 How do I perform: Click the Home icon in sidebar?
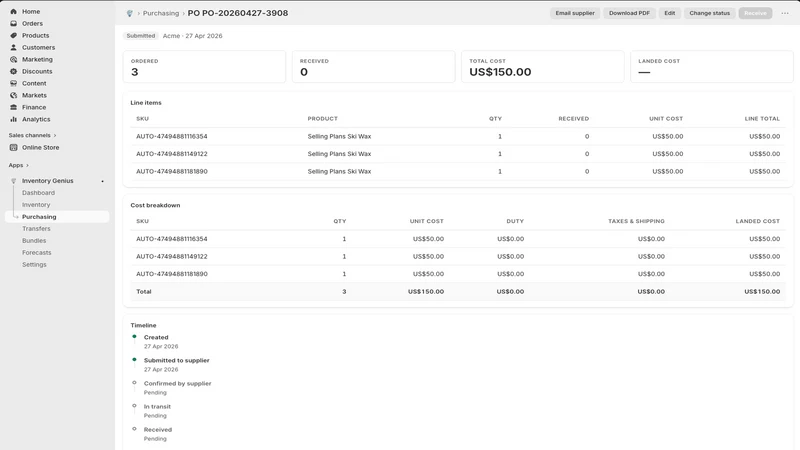[13, 11]
